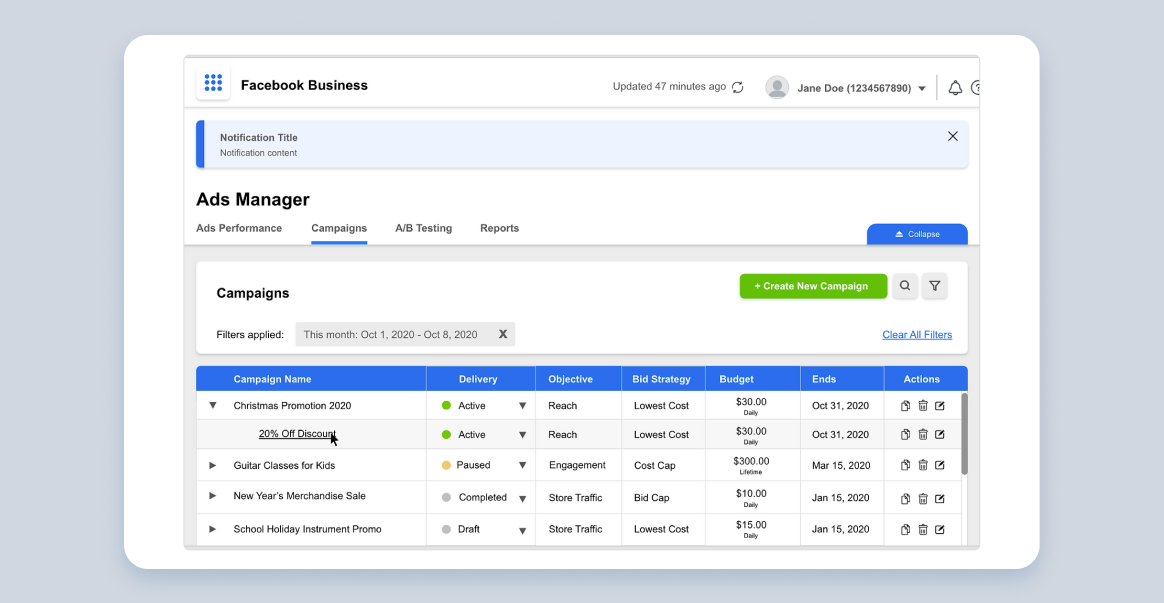Delete the School Holiday Instrument Promo campaign
The image size is (1164, 603).
pos(923,530)
